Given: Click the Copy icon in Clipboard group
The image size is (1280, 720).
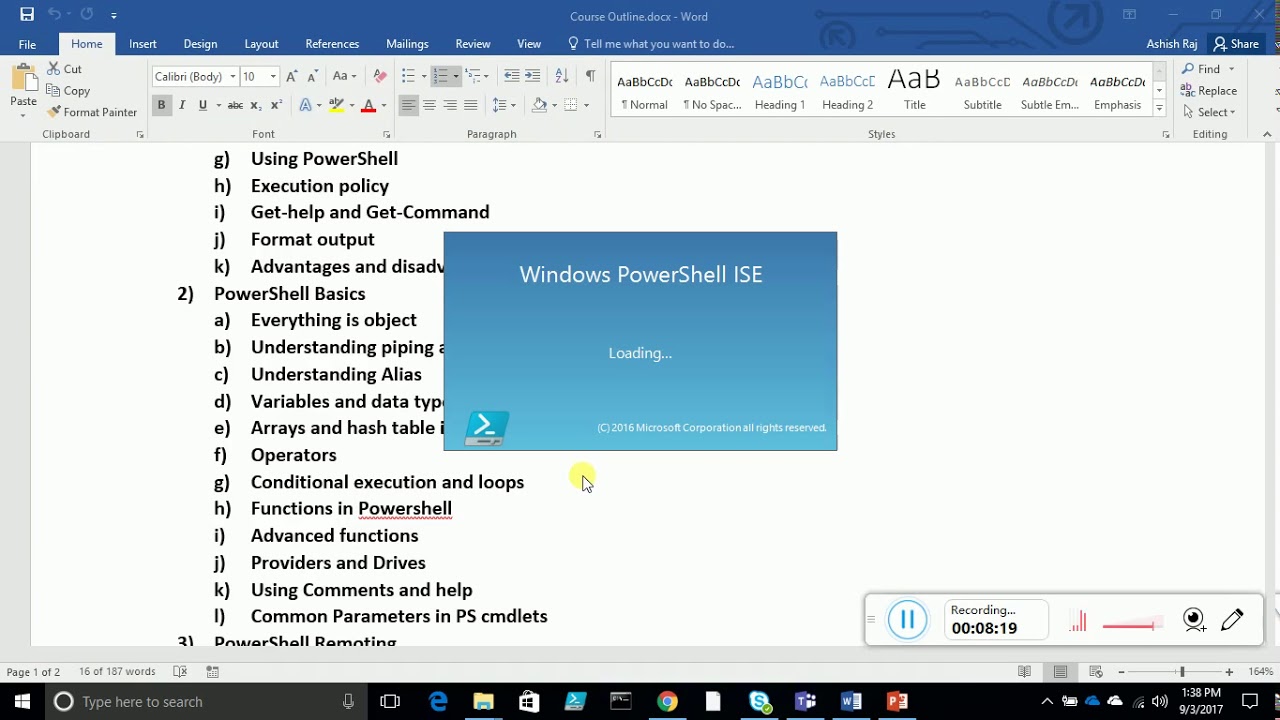Looking at the screenshot, I should 54,91.
